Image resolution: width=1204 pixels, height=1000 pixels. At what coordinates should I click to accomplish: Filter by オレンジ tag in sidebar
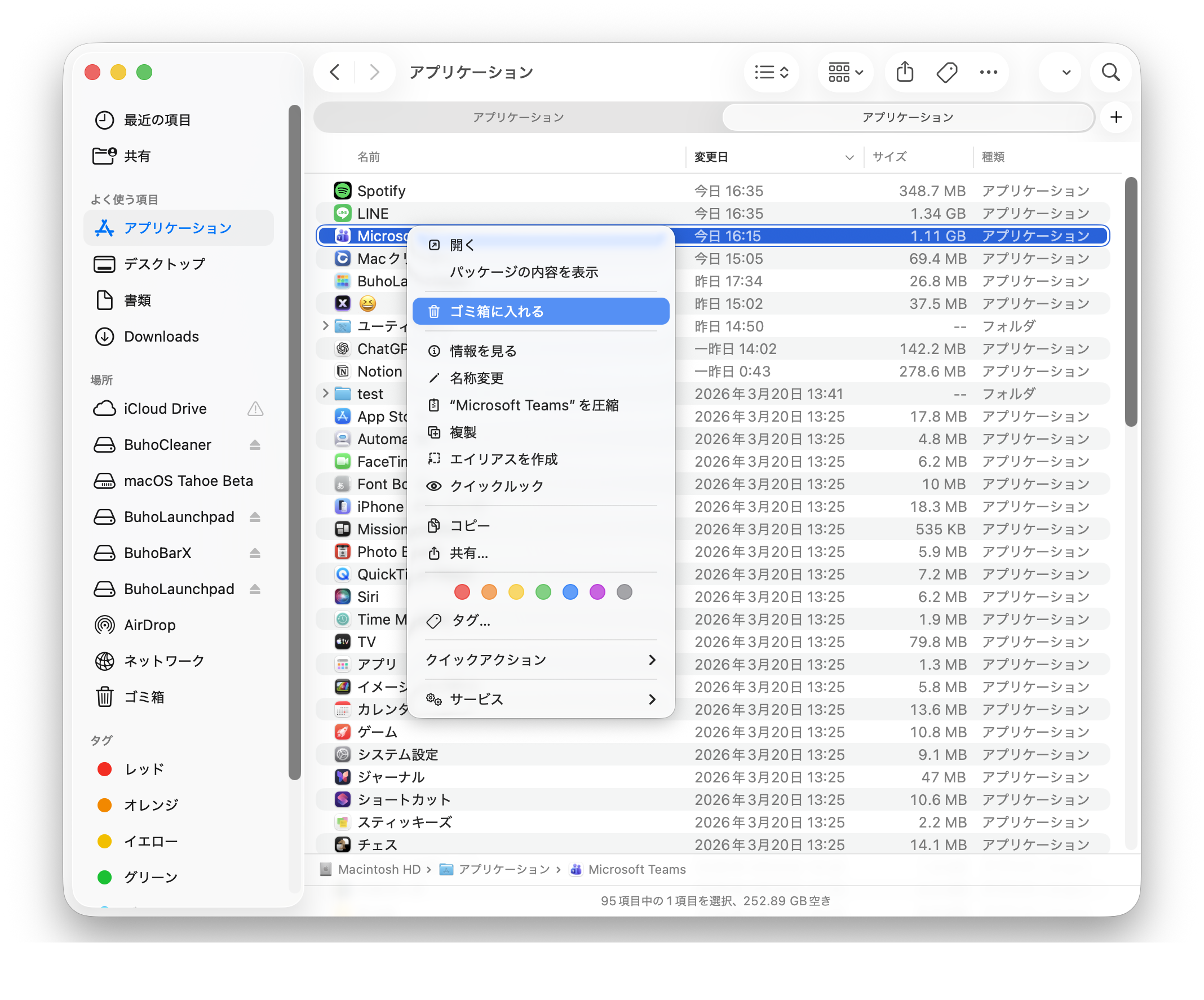[178, 806]
